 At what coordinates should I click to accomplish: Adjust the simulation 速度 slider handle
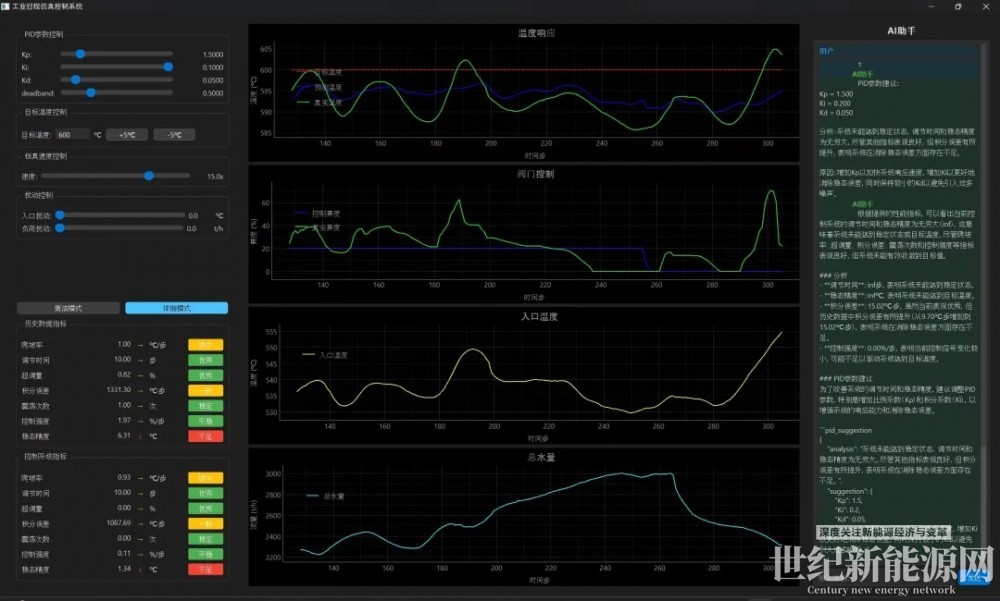point(149,175)
